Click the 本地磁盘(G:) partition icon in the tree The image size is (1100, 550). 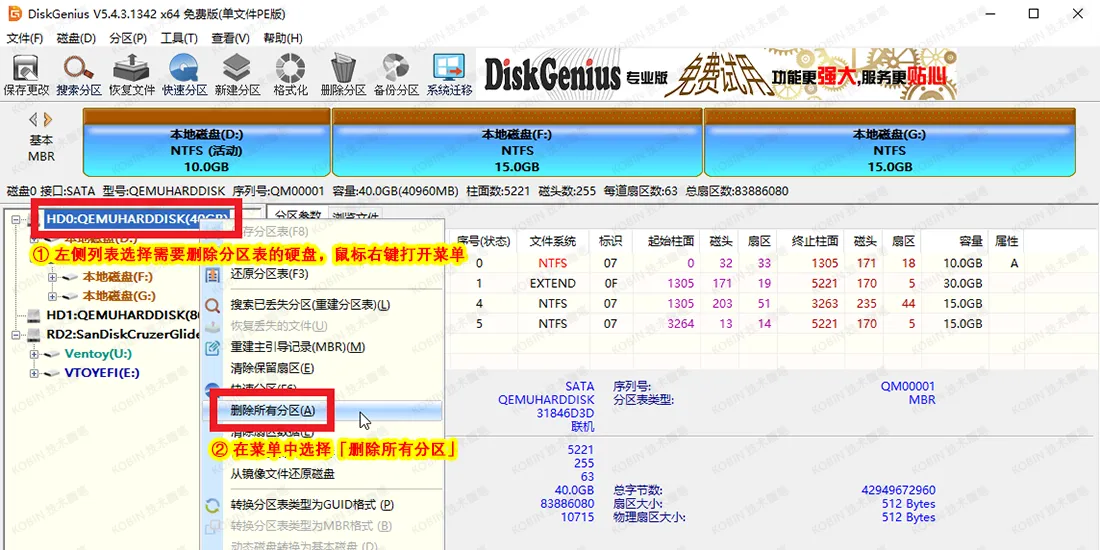point(70,295)
